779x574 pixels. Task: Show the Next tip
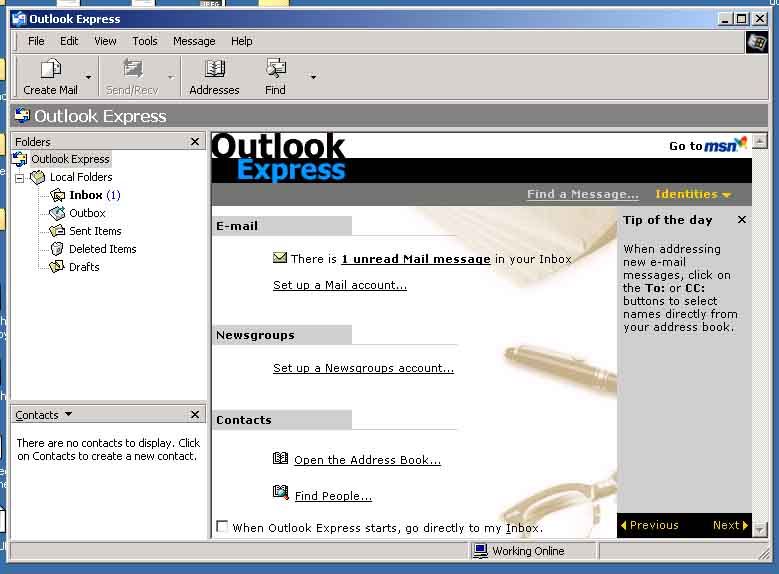tap(730, 525)
